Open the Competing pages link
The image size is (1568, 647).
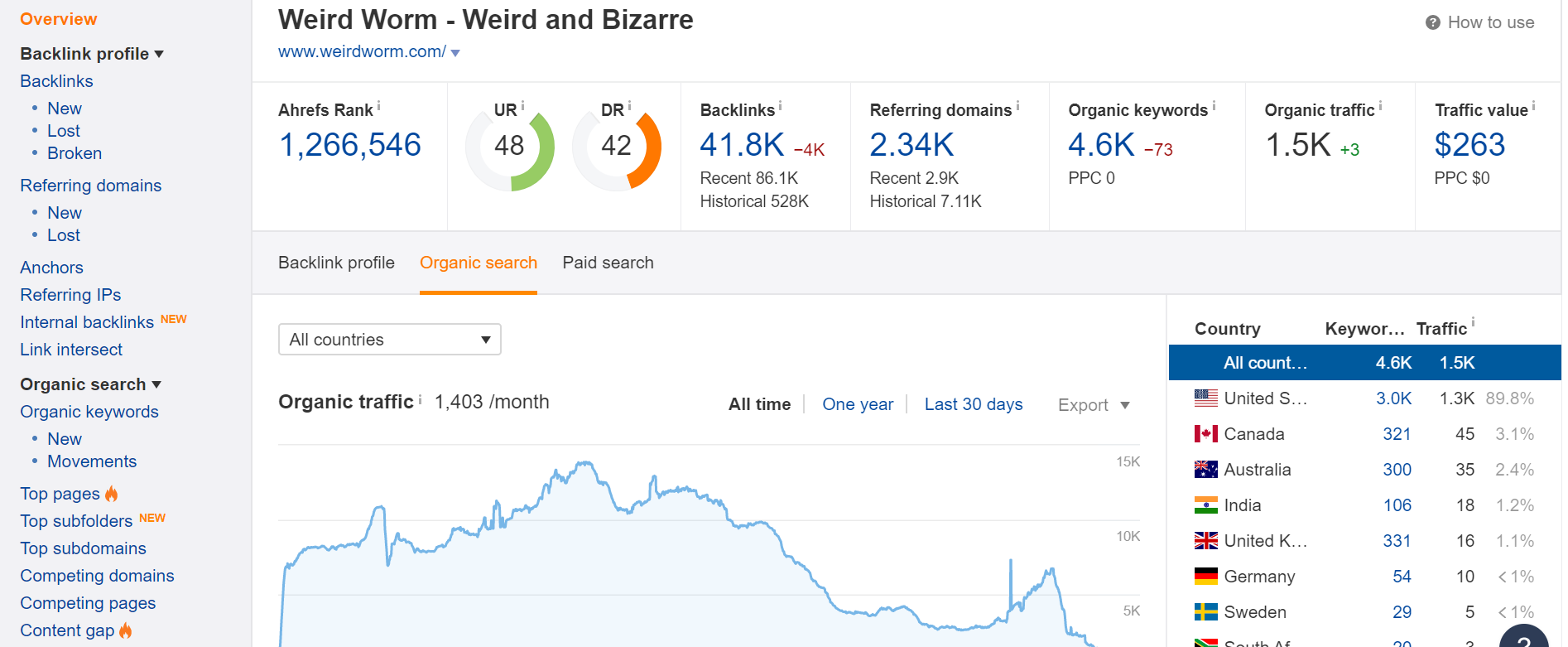88,603
